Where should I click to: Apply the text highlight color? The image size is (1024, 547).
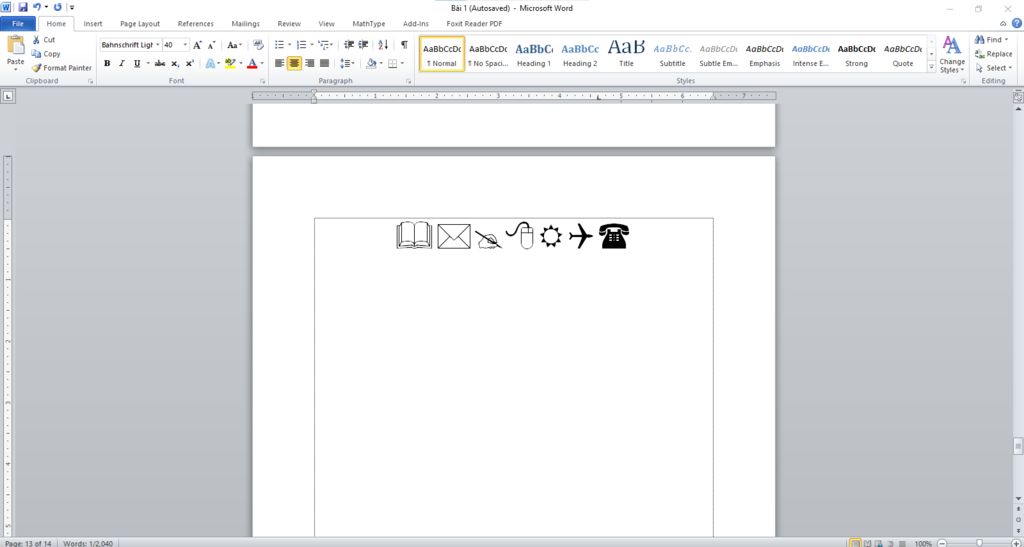pos(229,63)
